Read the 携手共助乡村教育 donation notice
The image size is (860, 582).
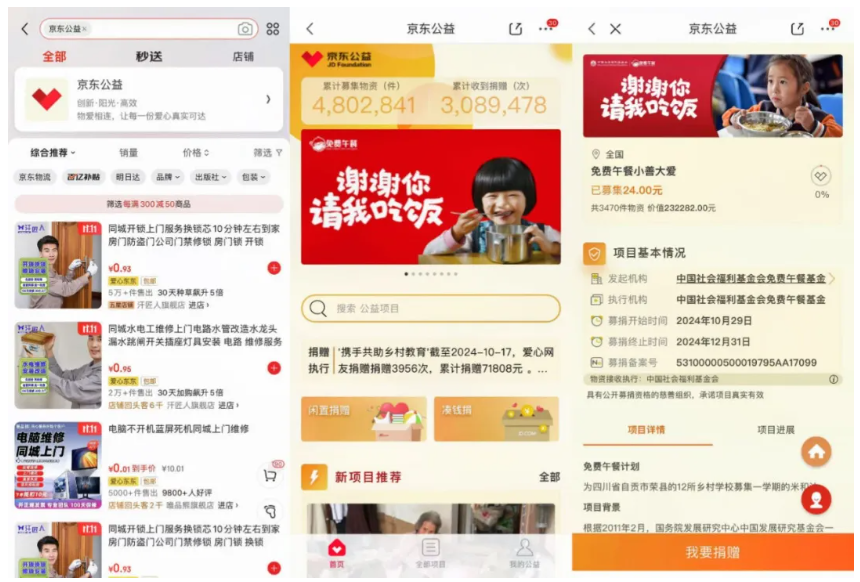[431, 360]
